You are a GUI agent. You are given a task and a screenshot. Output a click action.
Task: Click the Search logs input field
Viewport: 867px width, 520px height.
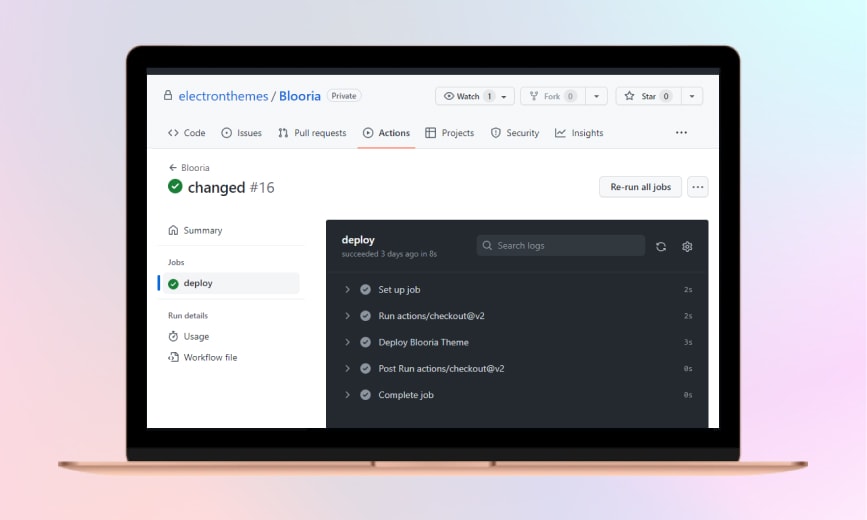(x=561, y=246)
